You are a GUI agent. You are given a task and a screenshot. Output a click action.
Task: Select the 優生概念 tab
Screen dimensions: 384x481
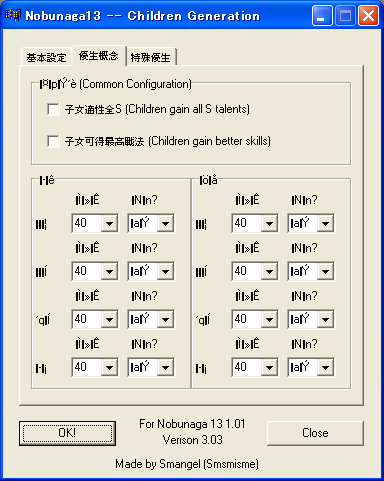pos(99,55)
